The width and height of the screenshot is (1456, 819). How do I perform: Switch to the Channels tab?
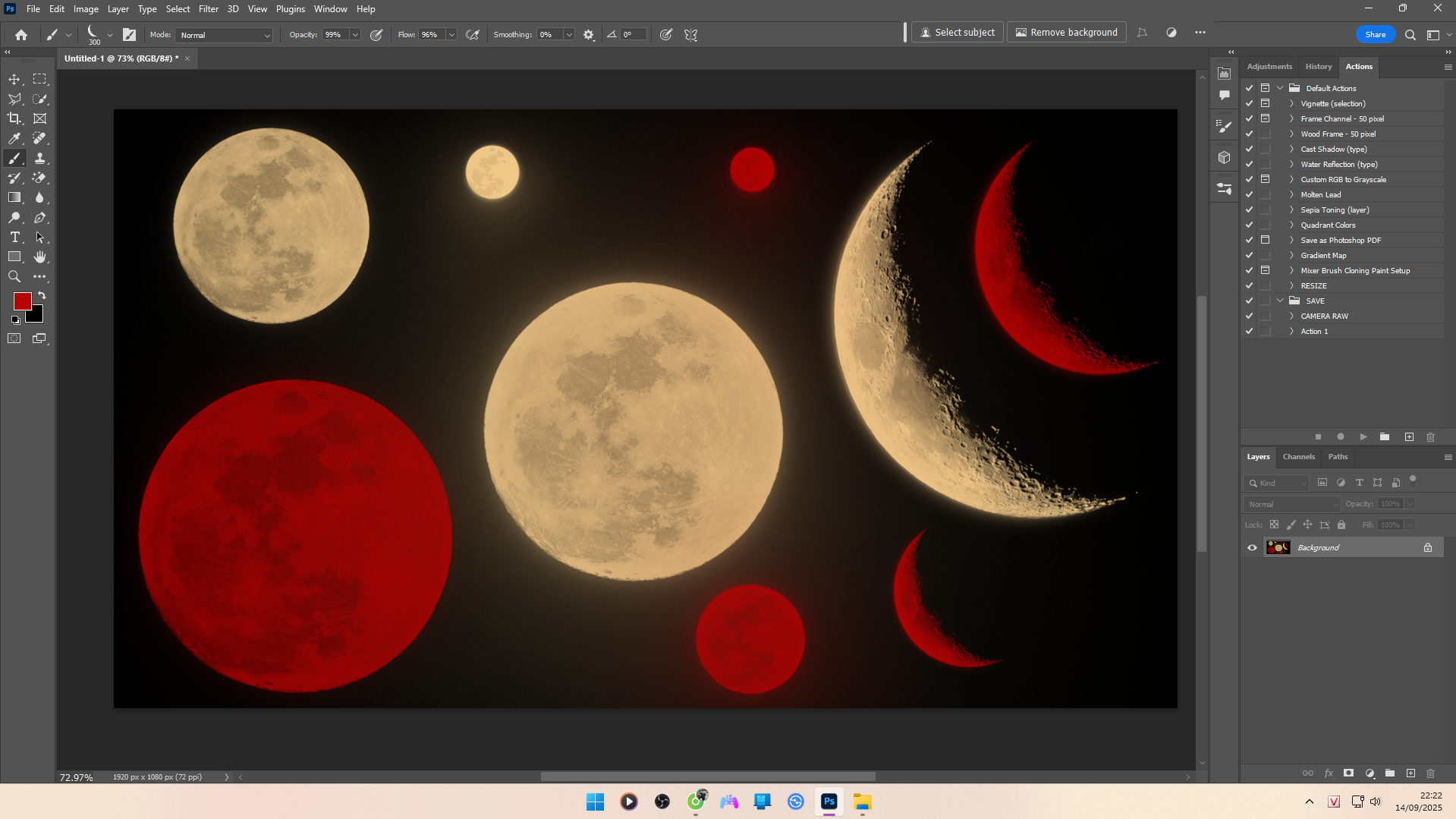point(1298,456)
